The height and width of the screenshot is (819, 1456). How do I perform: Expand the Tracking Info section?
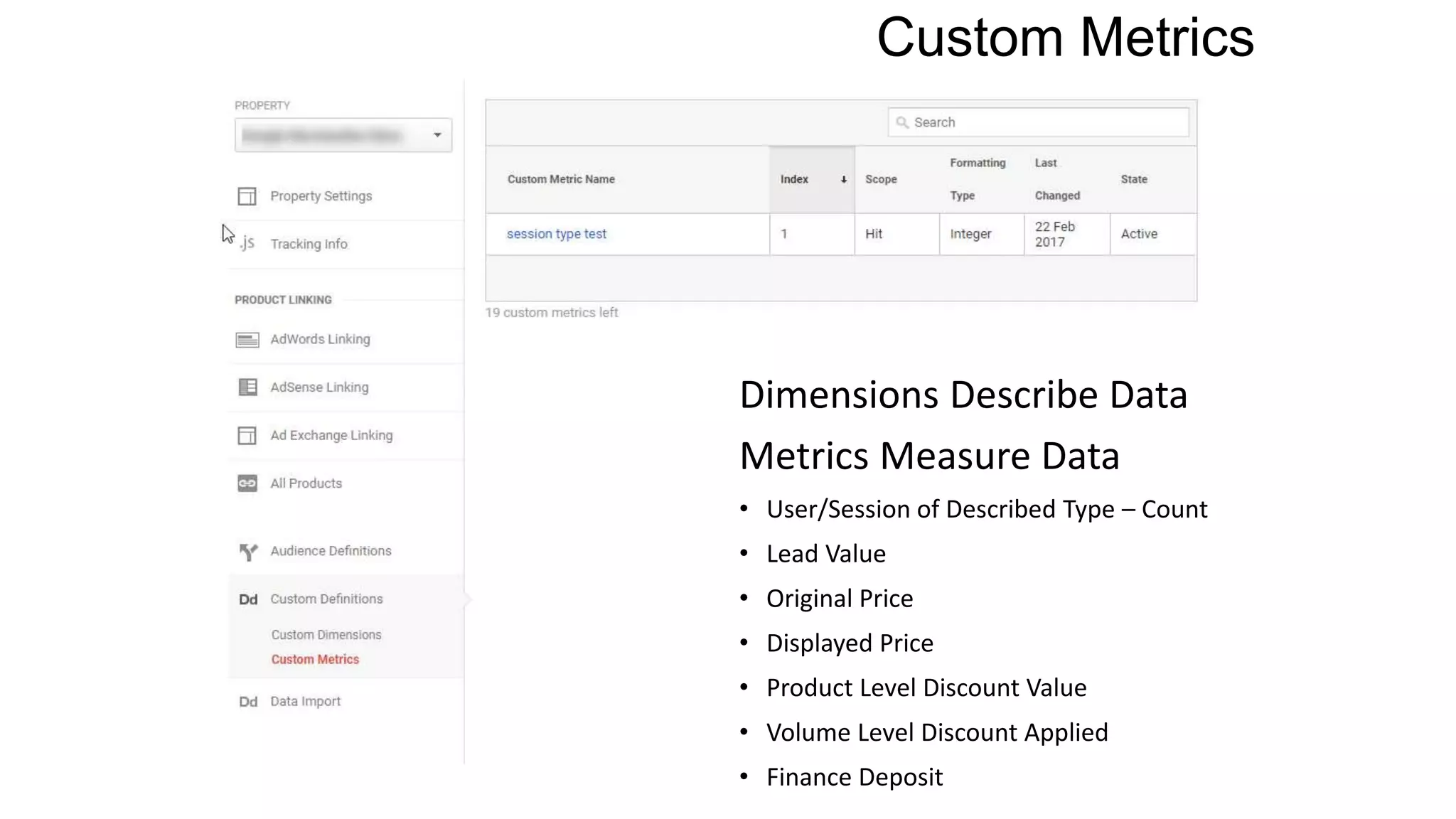(309, 244)
